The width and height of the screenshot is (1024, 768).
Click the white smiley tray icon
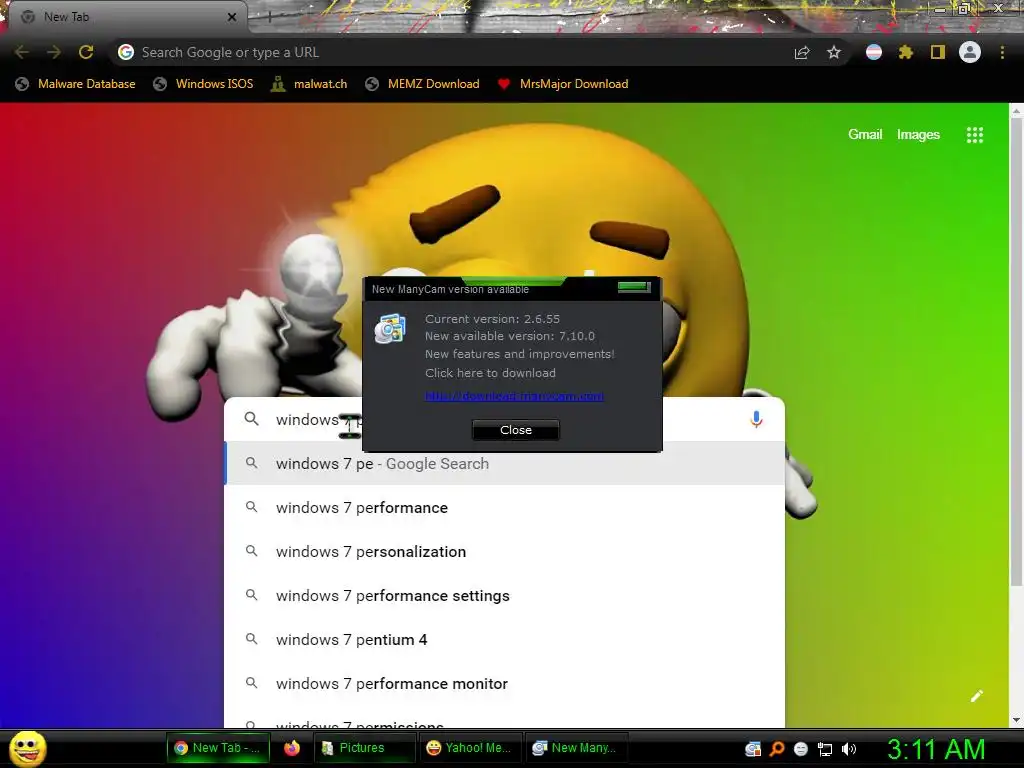801,749
